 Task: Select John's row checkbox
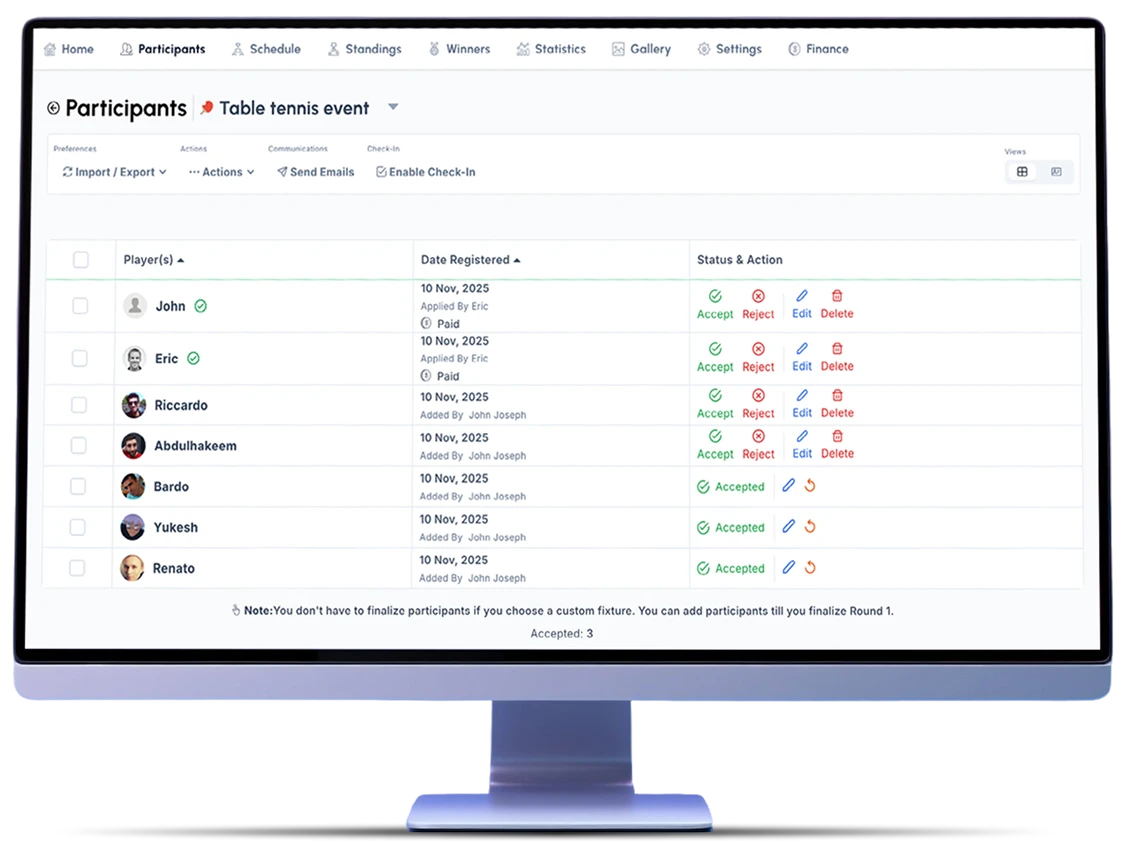[80, 306]
